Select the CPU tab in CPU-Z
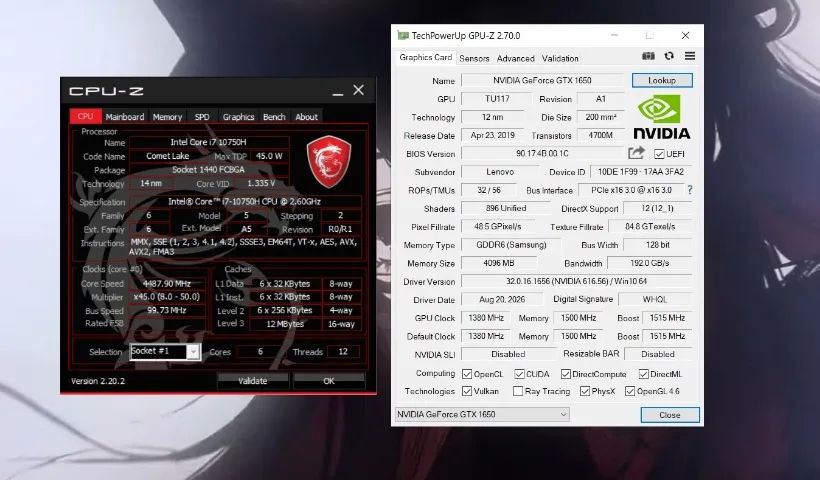Screen dimensions: 820x480 point(85,116)
